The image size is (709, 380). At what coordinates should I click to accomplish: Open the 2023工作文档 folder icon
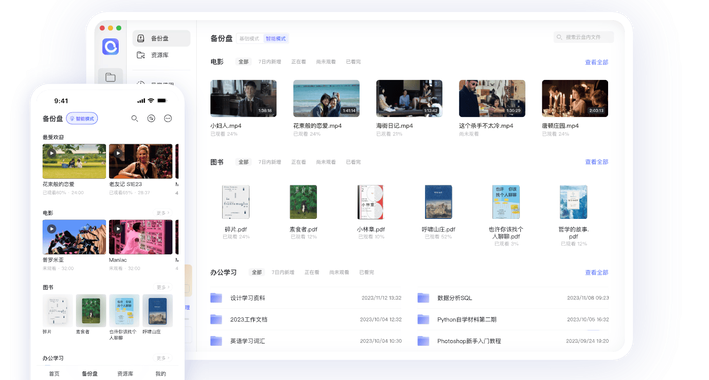pos(216,319)
